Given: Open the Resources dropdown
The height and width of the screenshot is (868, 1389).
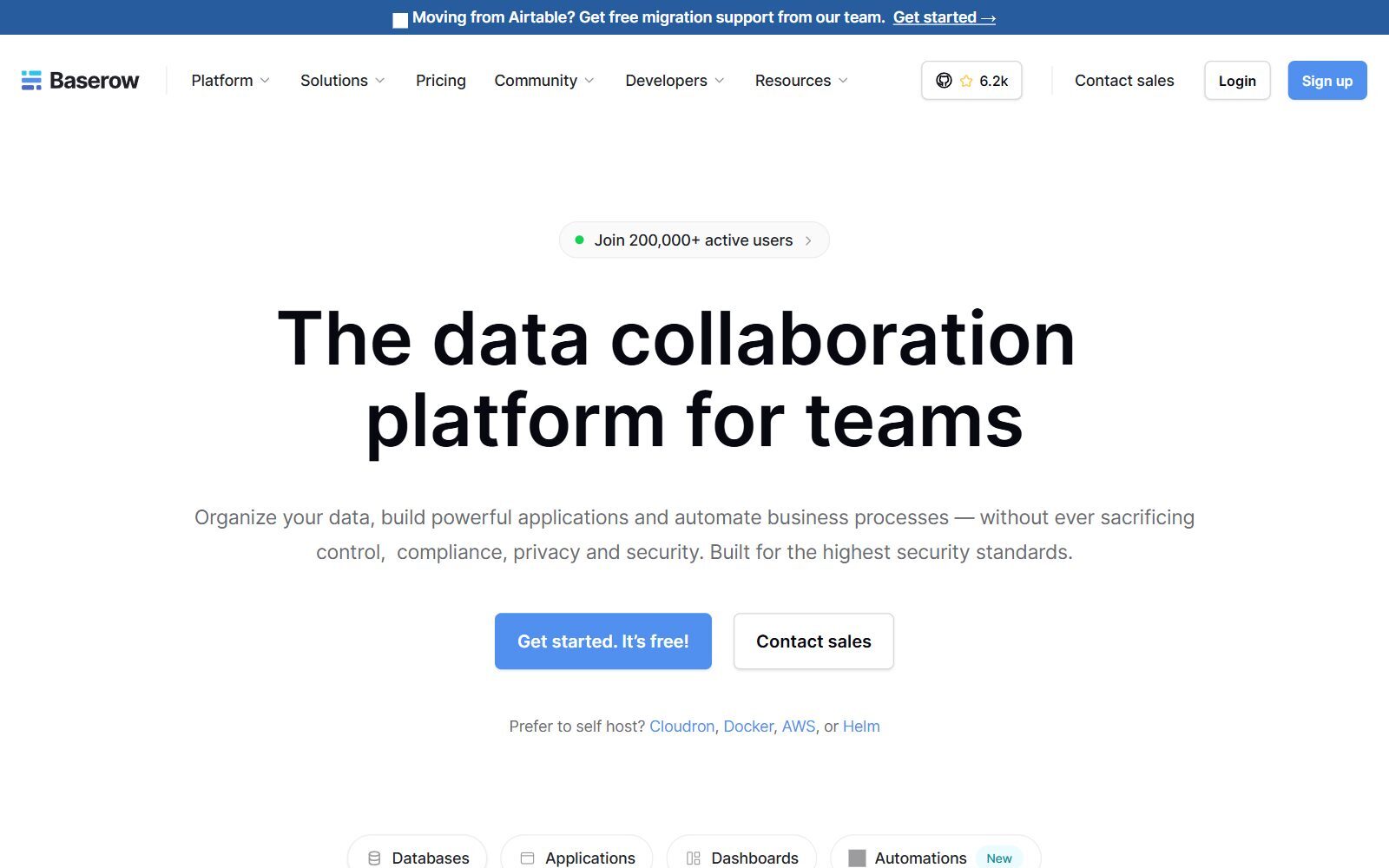Looking at the screenshot, I should tap(801, 81).
